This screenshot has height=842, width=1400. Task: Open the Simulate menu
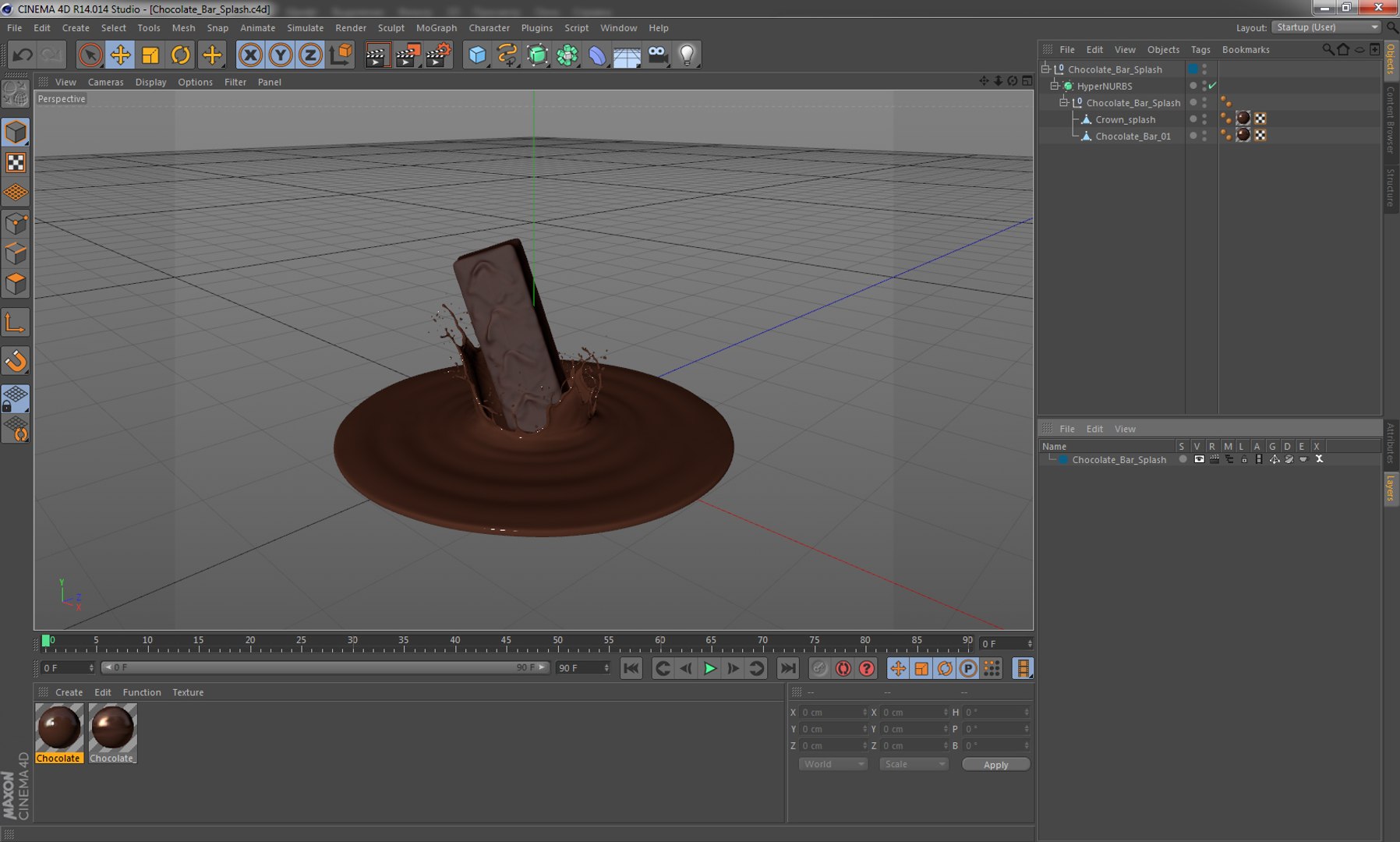(x=305, y=28)
